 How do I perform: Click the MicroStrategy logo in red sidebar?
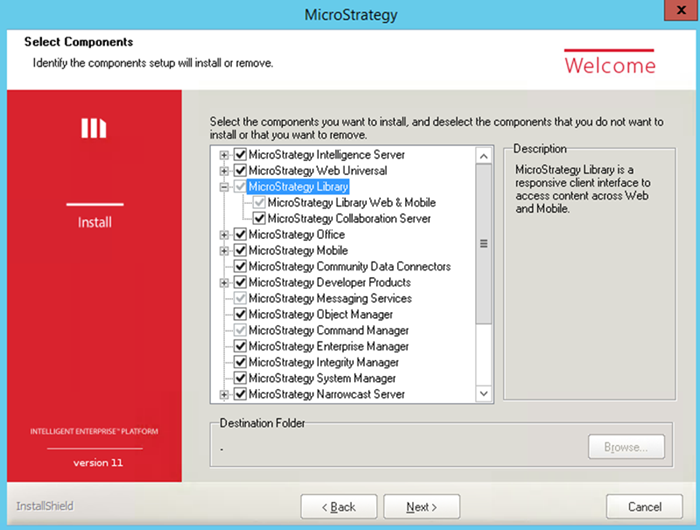(94, 128)
